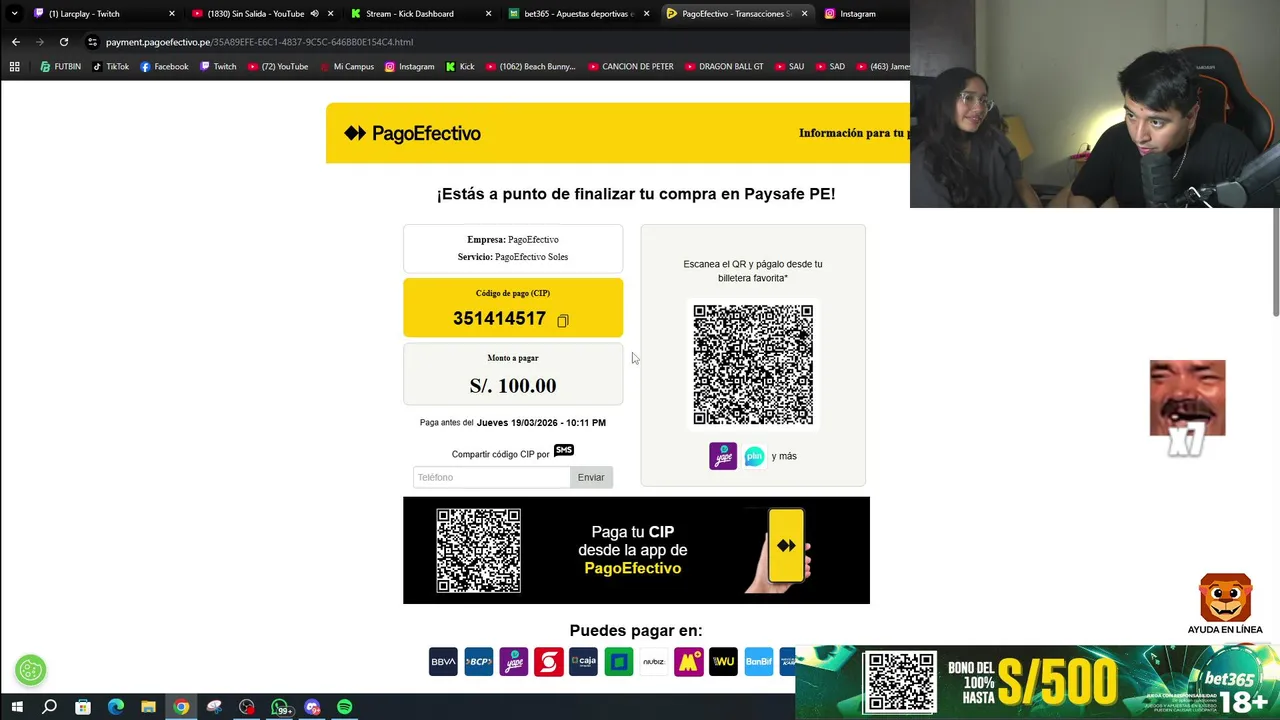Viewport: 1280px width, 720px height.
Task: Click the address bar URL
Action: pos(260,42)
